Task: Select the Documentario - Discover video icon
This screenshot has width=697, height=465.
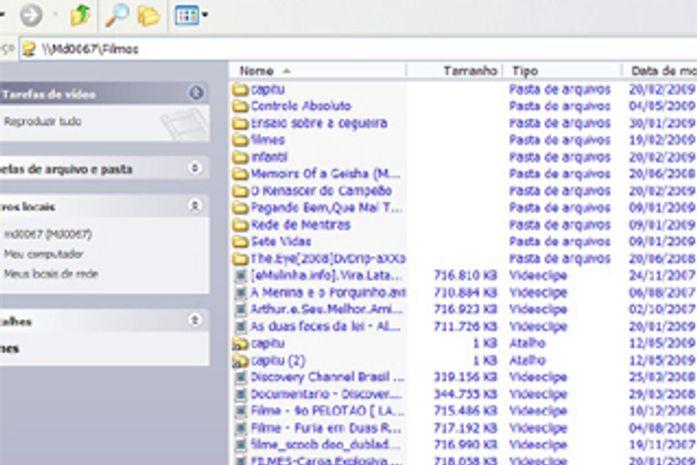Action: click(240, 394)
